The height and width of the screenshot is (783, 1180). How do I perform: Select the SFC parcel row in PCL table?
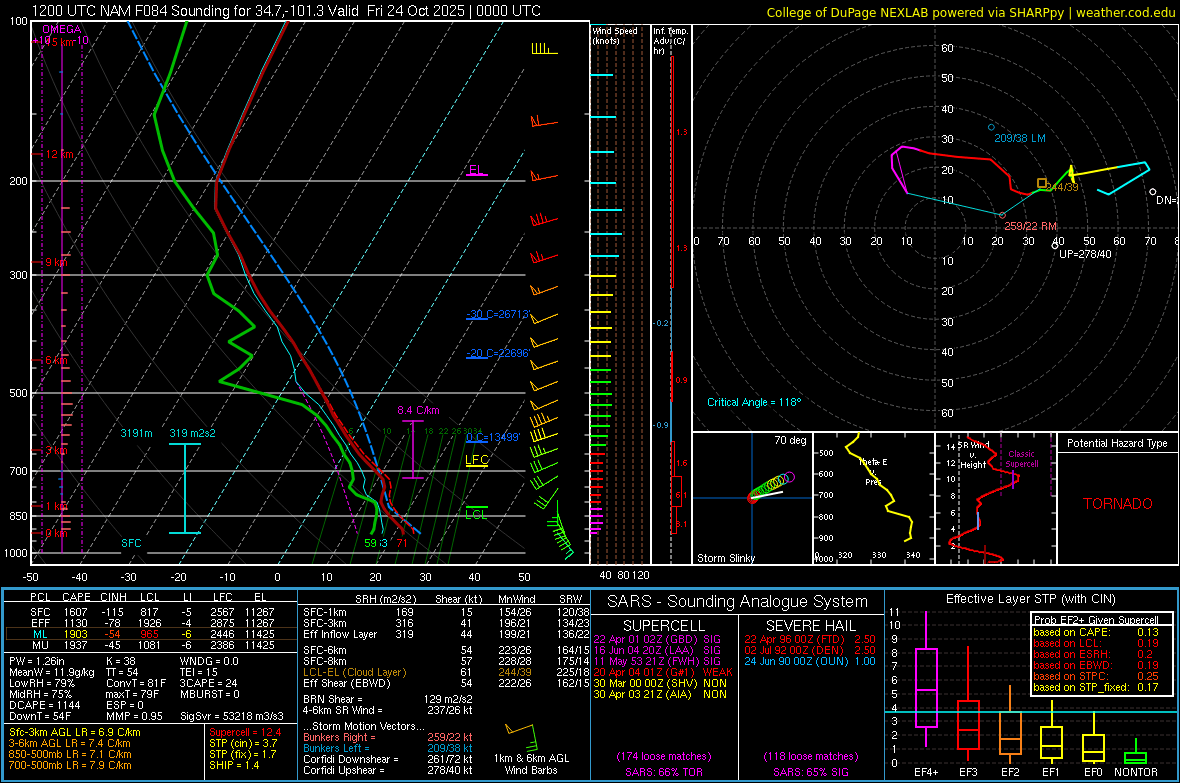tap(151, 612)
